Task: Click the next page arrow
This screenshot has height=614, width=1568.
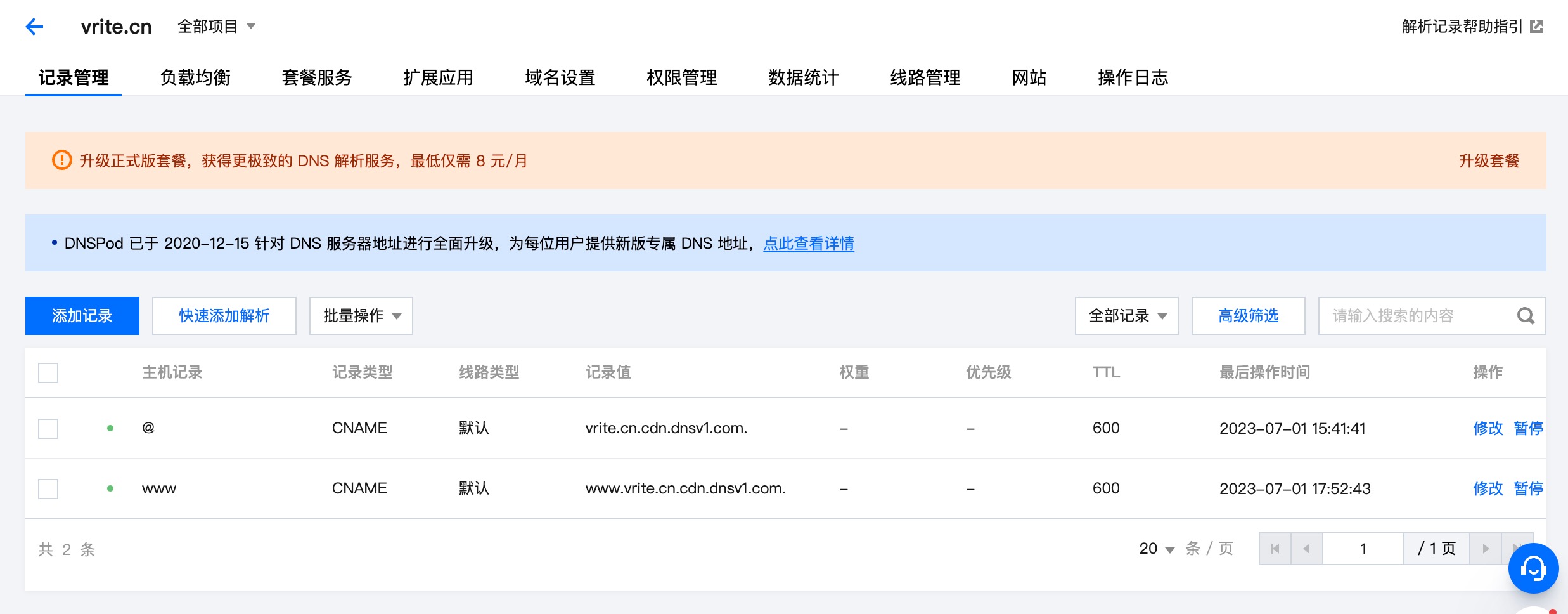Action: click(x=1486, y=548)
